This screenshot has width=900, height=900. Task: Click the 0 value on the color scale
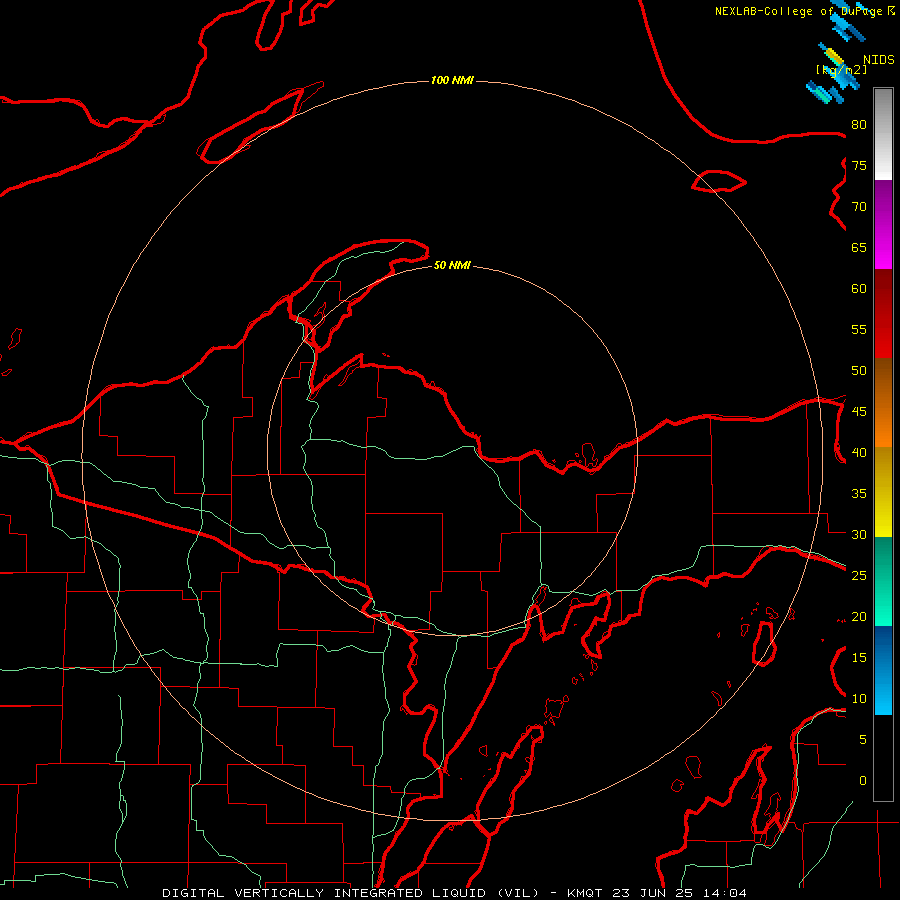(x=863, y=781)
